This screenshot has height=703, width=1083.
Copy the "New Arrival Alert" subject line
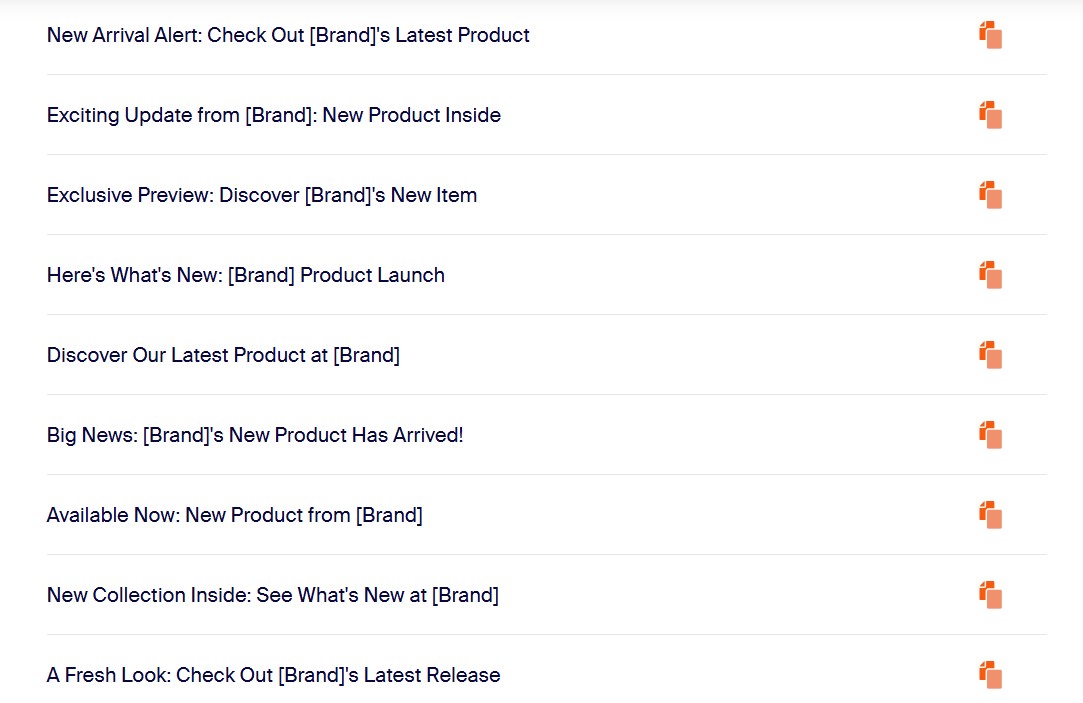(x=990, y=35)
